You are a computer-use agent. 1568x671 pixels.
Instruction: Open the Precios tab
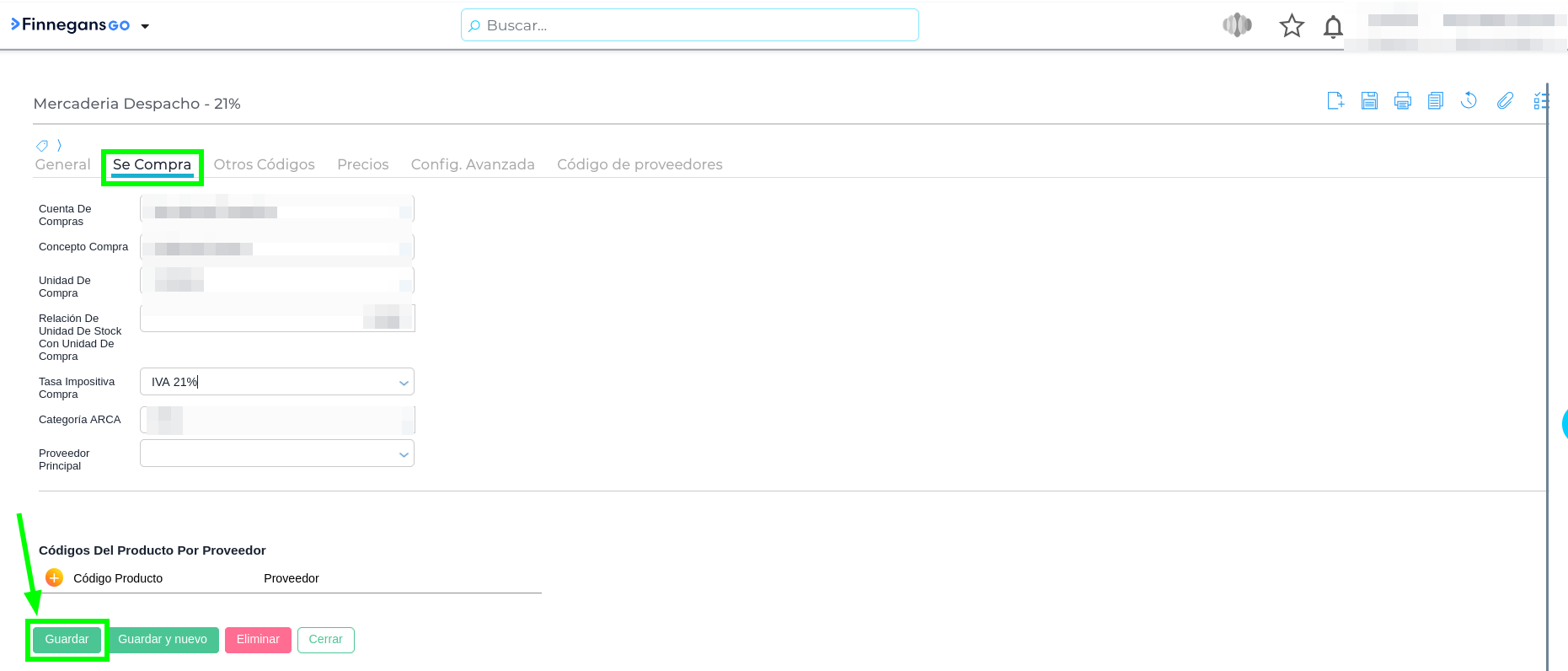coord(362,164)
